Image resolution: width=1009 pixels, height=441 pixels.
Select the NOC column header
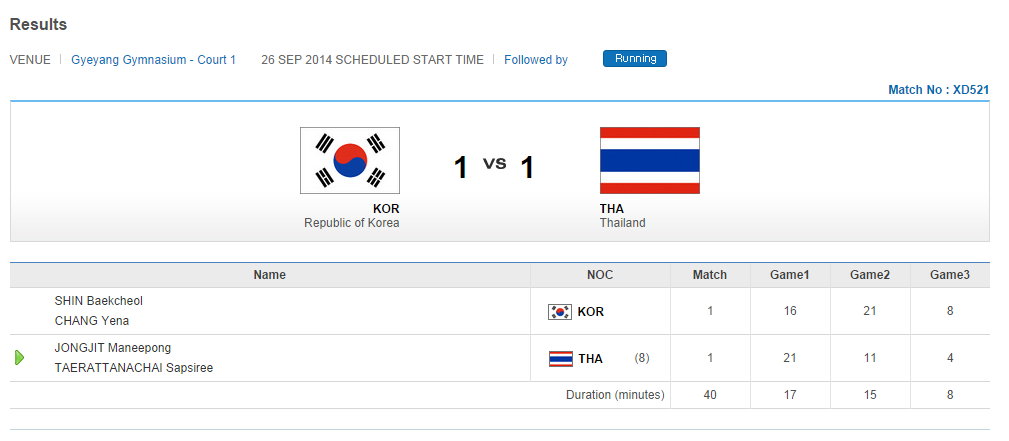(600, 275)
